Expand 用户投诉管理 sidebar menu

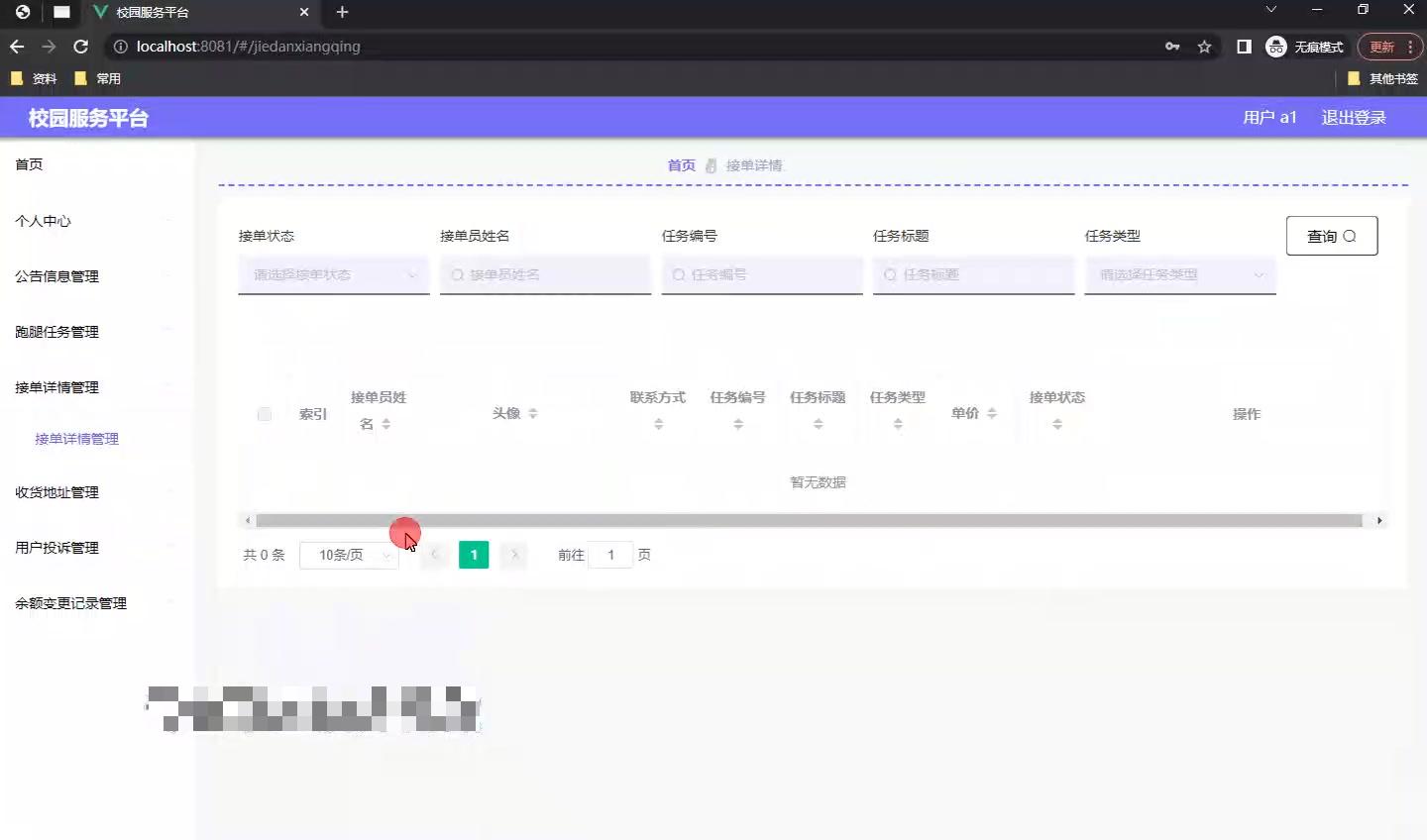pos(97,548)
